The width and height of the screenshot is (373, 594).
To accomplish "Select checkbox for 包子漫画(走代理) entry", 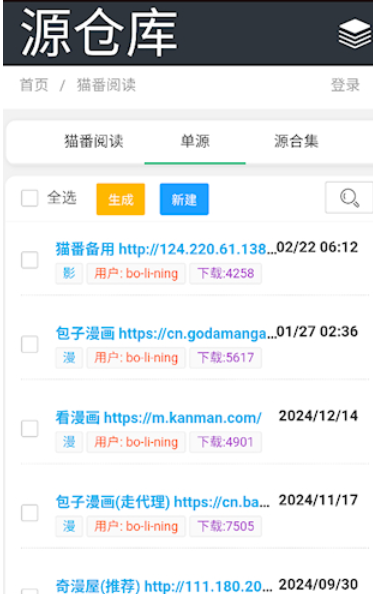I will (x=30, y=513).
